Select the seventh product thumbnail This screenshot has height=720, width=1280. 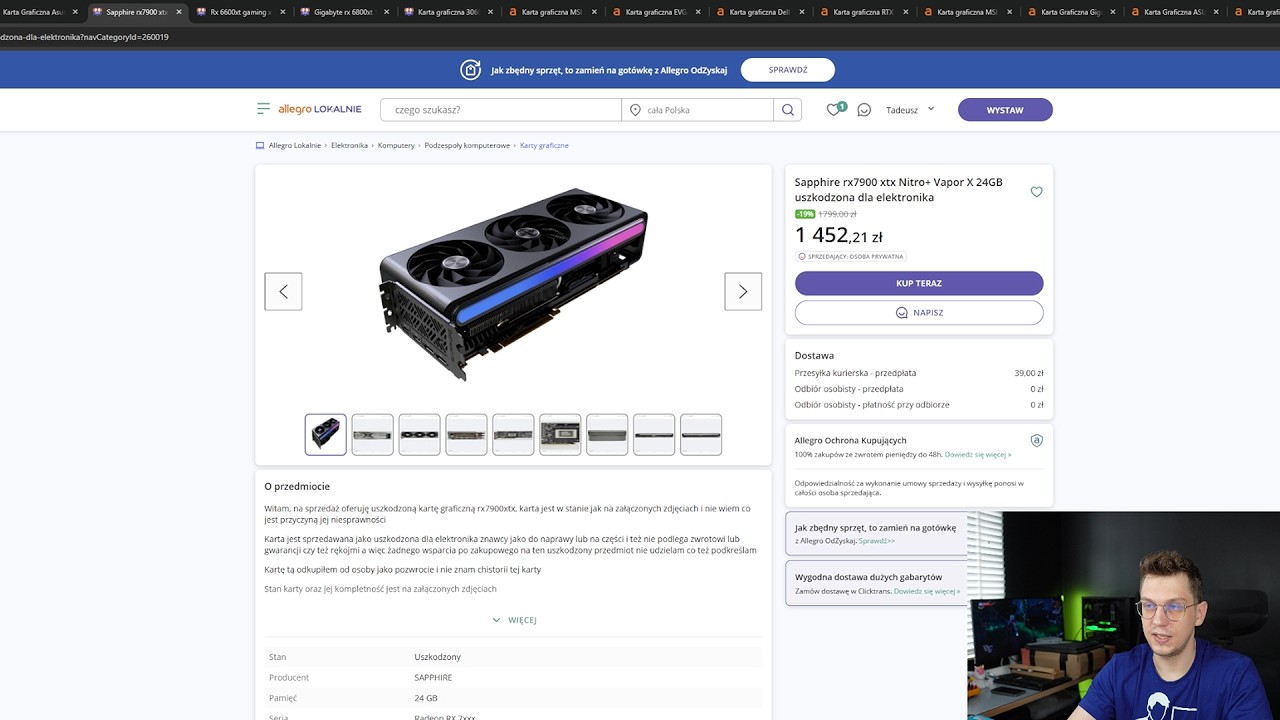click(607, 434)
